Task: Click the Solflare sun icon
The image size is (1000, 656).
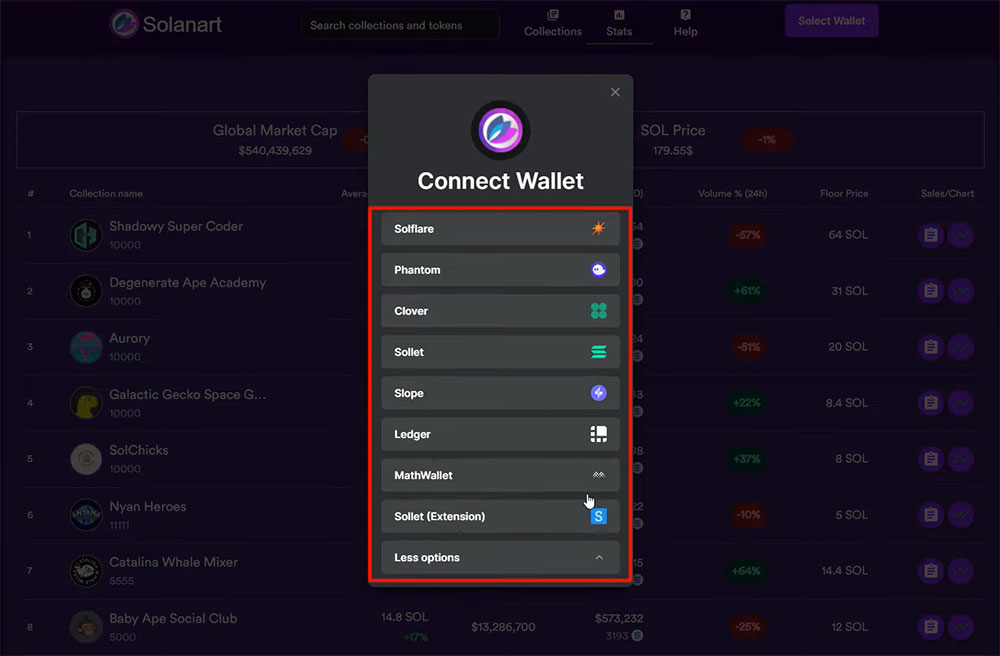Action: point(597,228)
